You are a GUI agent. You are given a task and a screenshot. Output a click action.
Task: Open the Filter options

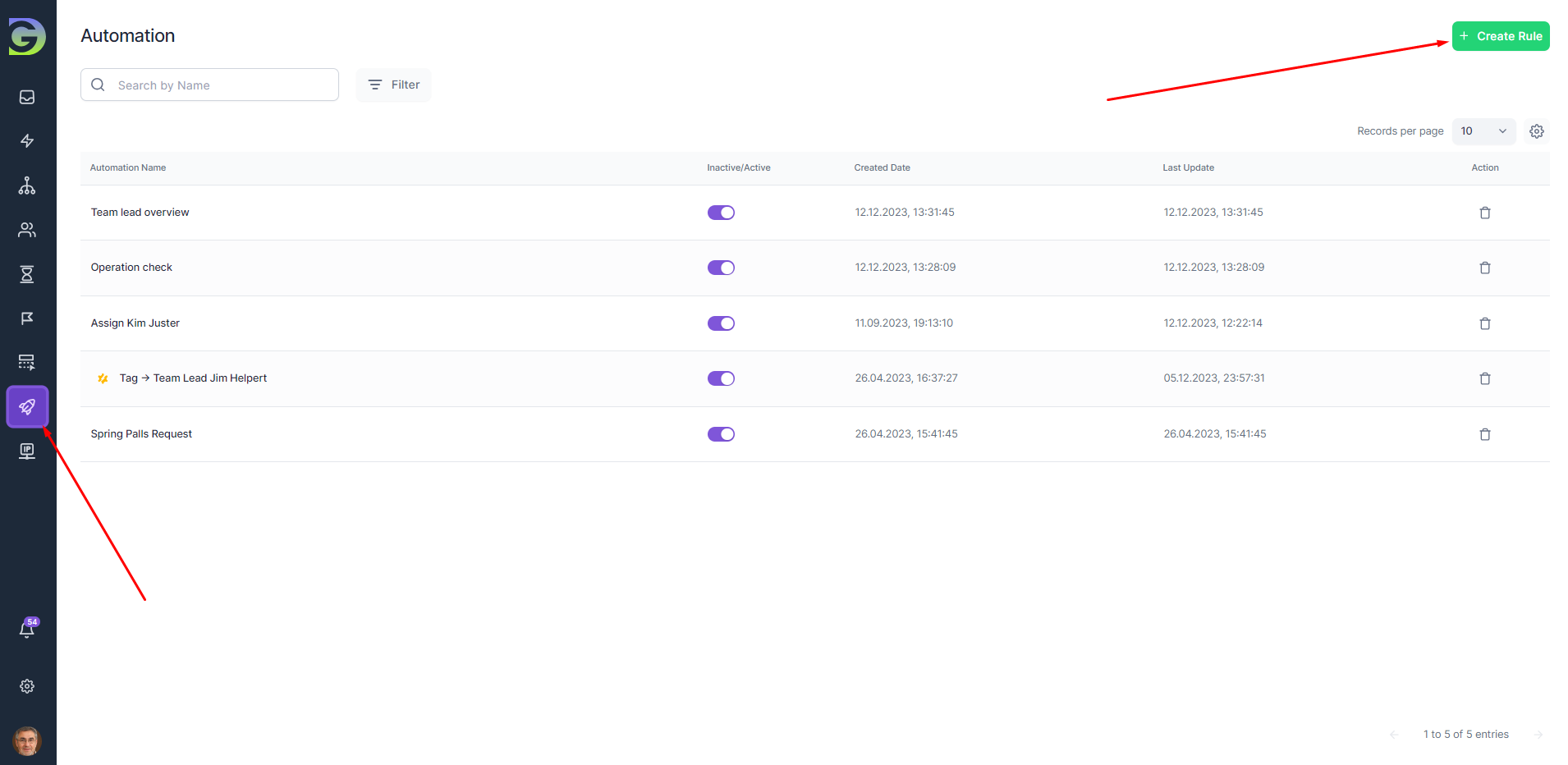click(x=393, y=85)
